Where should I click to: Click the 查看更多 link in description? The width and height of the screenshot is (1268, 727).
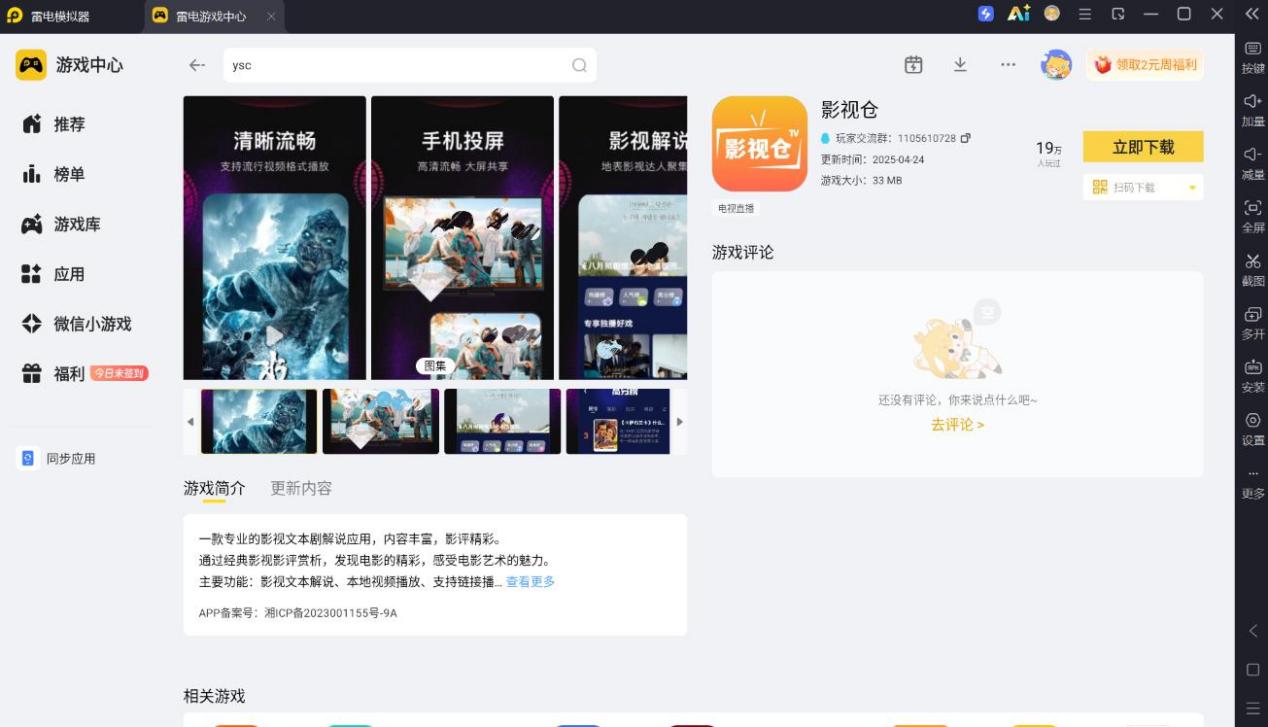pyautogui.click(x=530, y=581)
